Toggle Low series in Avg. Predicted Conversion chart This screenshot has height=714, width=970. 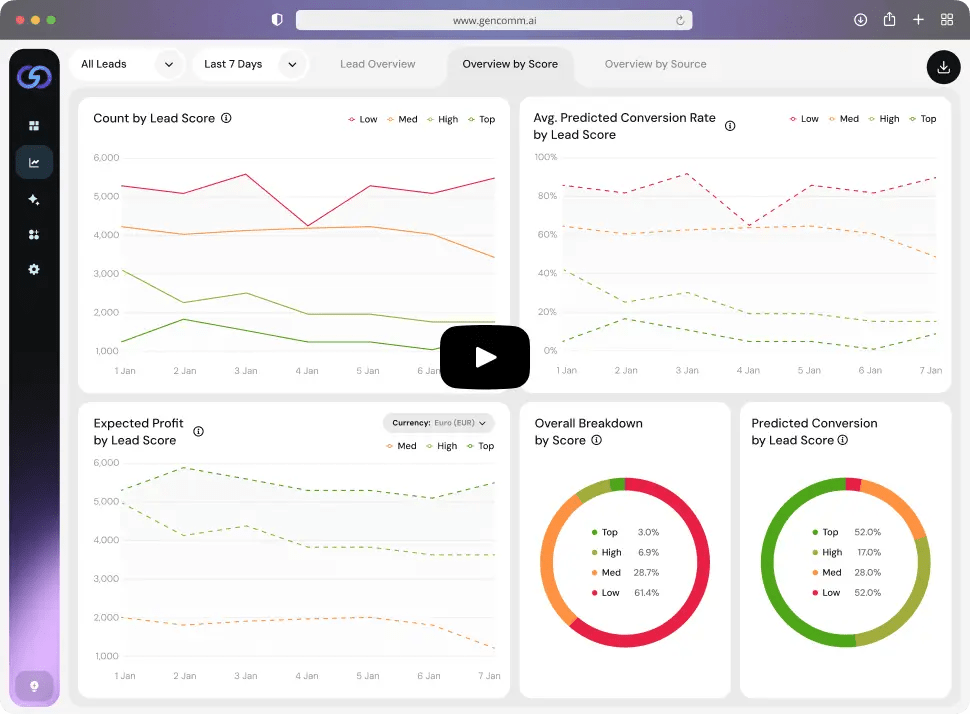coord(804,119)
